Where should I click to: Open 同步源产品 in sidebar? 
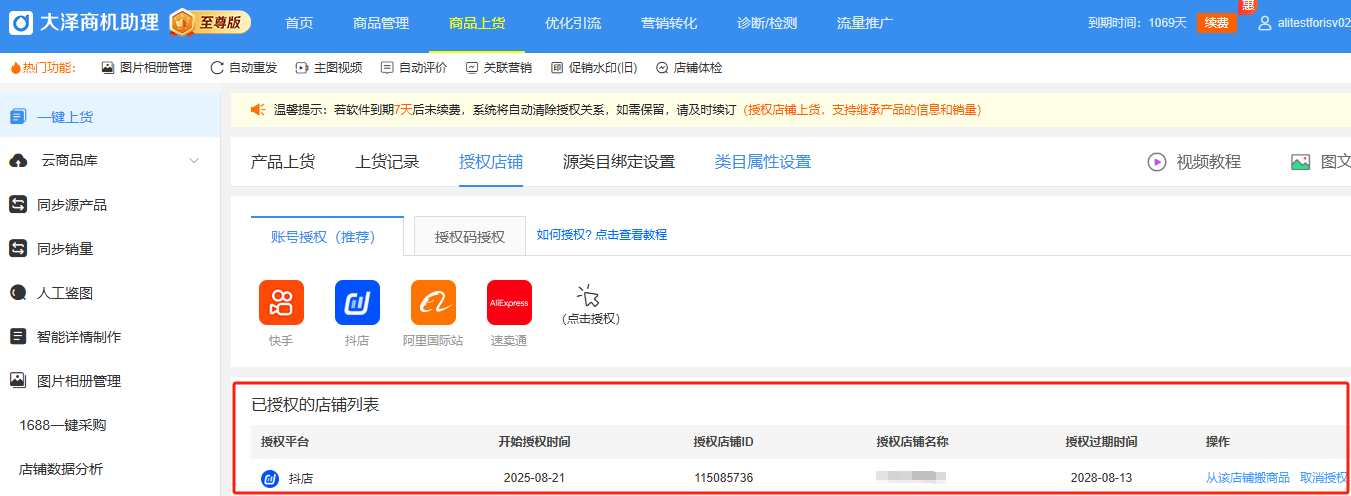[71, 205]
